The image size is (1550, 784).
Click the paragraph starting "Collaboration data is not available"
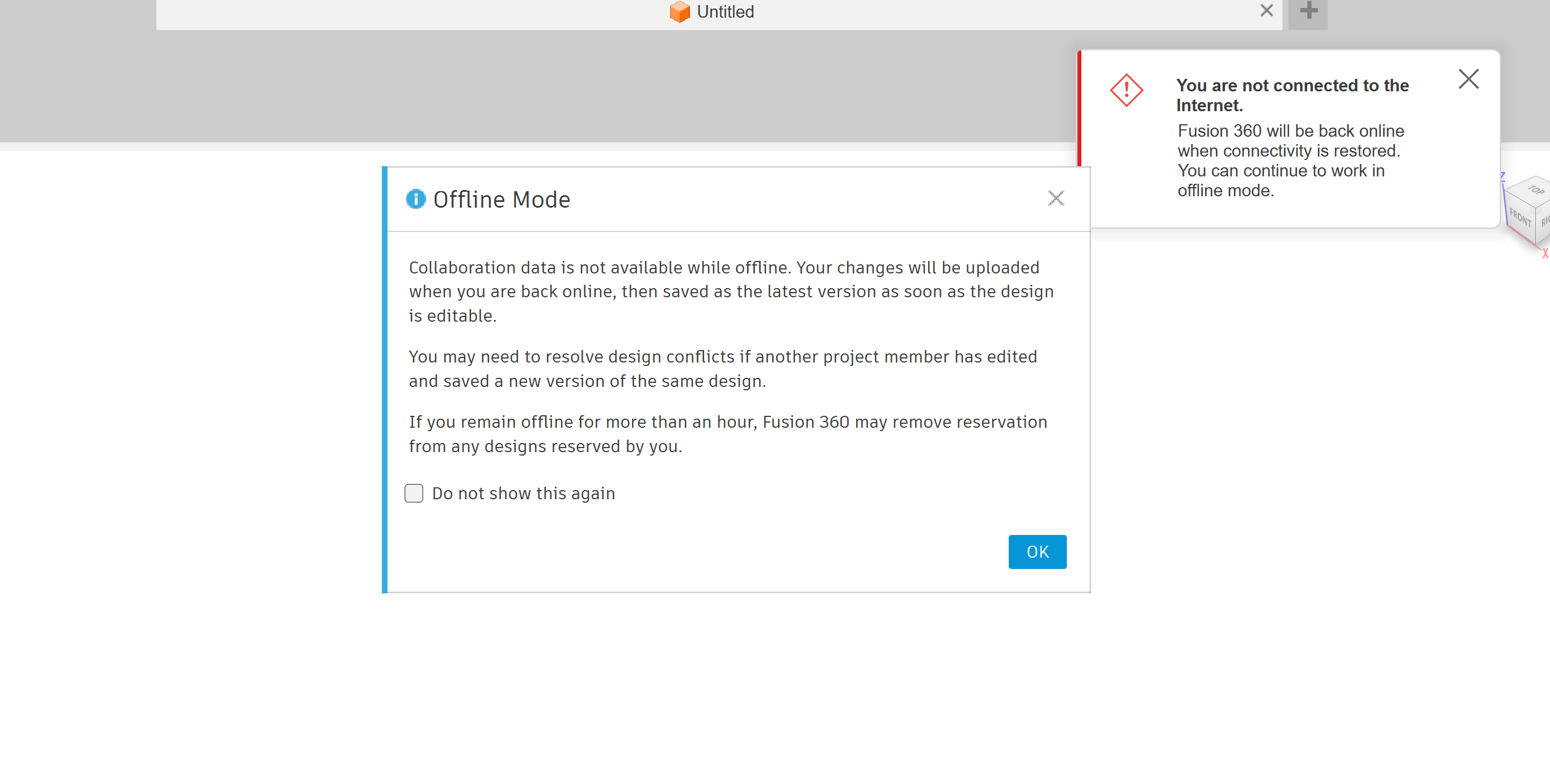click(731, 291)
